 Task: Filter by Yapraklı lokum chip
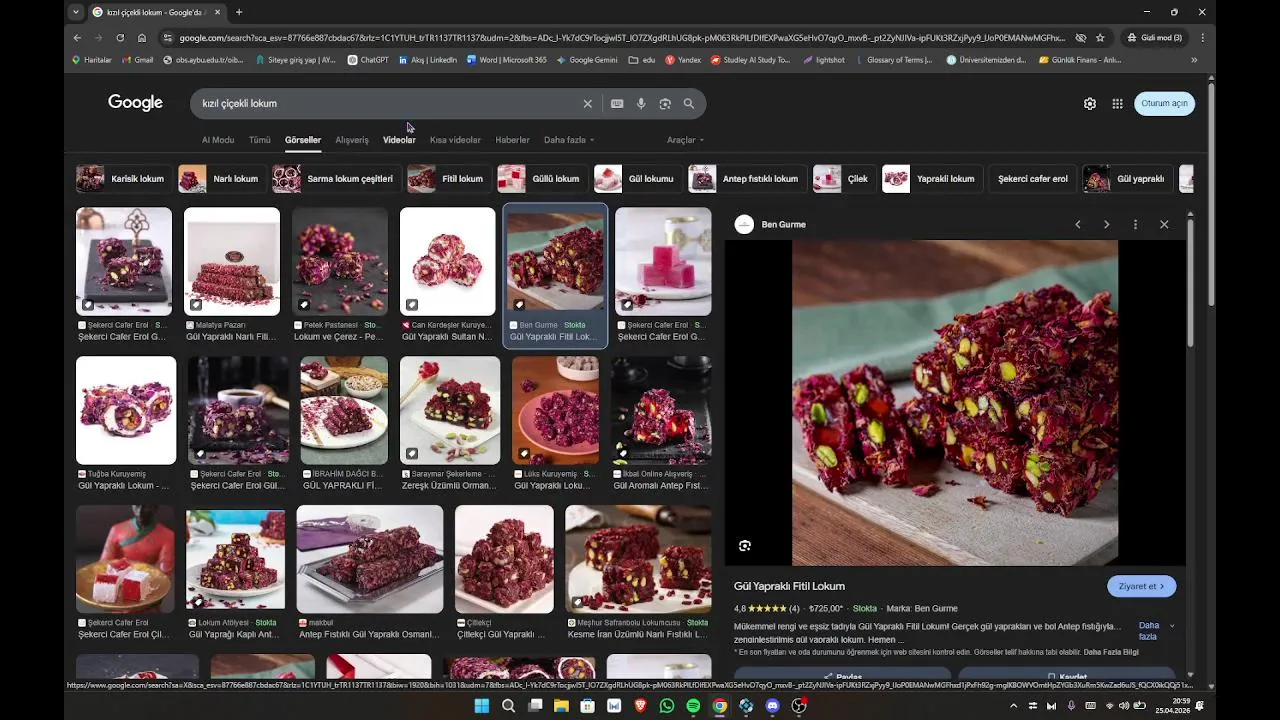pos(931,179)
